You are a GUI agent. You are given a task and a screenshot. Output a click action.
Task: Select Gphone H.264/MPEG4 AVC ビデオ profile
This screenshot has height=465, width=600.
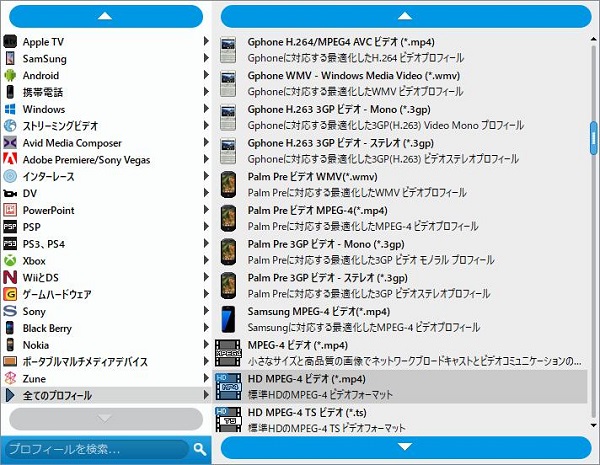(400, 50)
